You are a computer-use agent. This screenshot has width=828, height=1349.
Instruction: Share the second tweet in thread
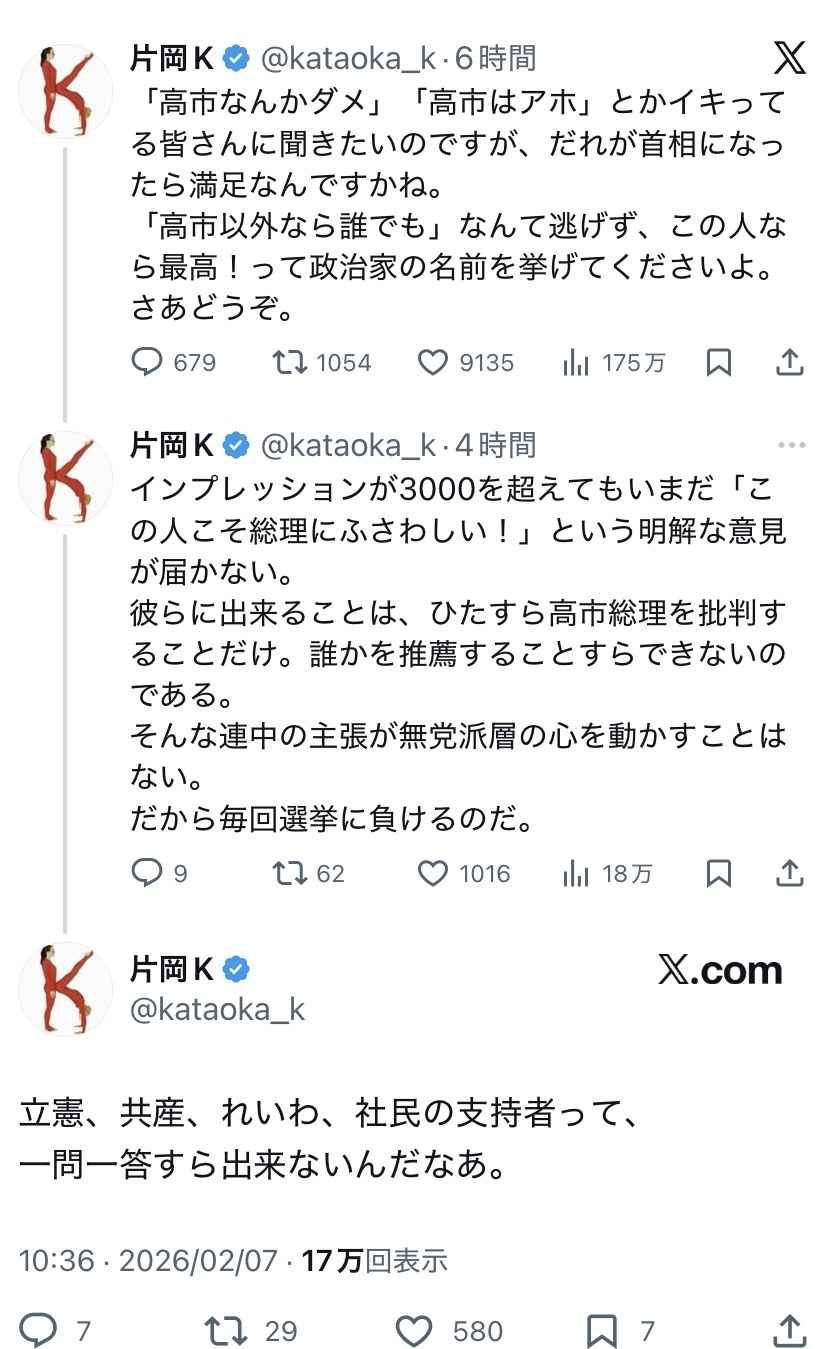pos(790,873)
